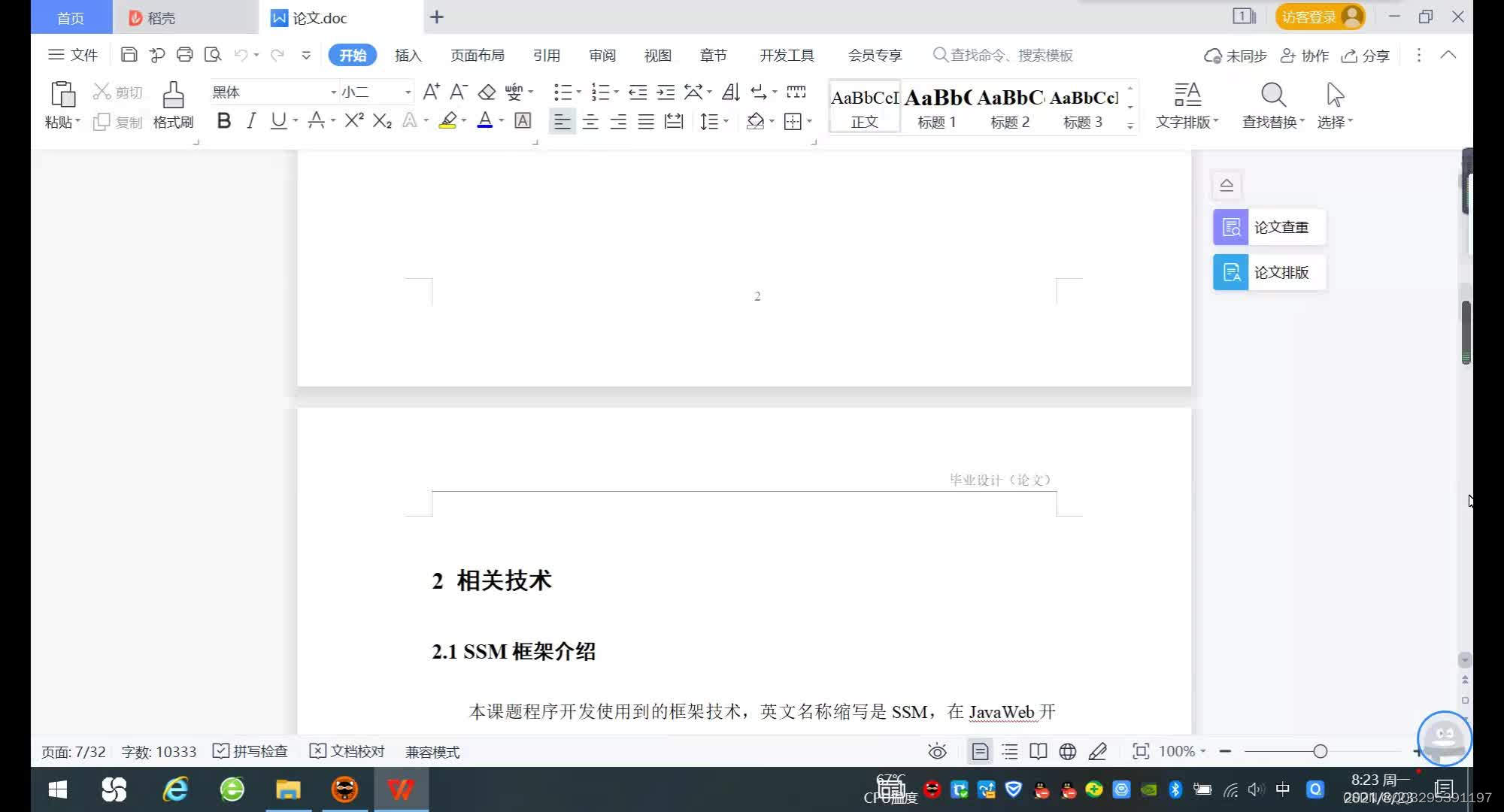
Task: Click the Save icon in quick toolbar
Action: coord(129,55)
